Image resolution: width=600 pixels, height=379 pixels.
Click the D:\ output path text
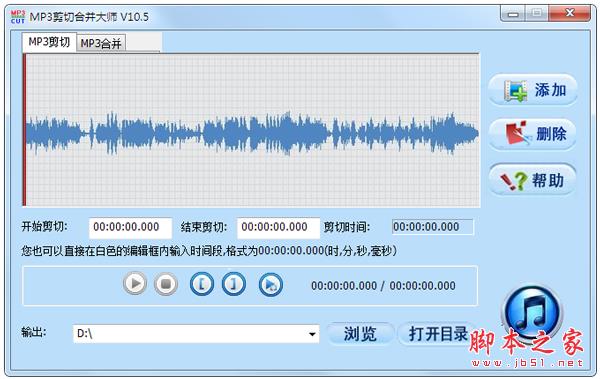tap(85, 334)
